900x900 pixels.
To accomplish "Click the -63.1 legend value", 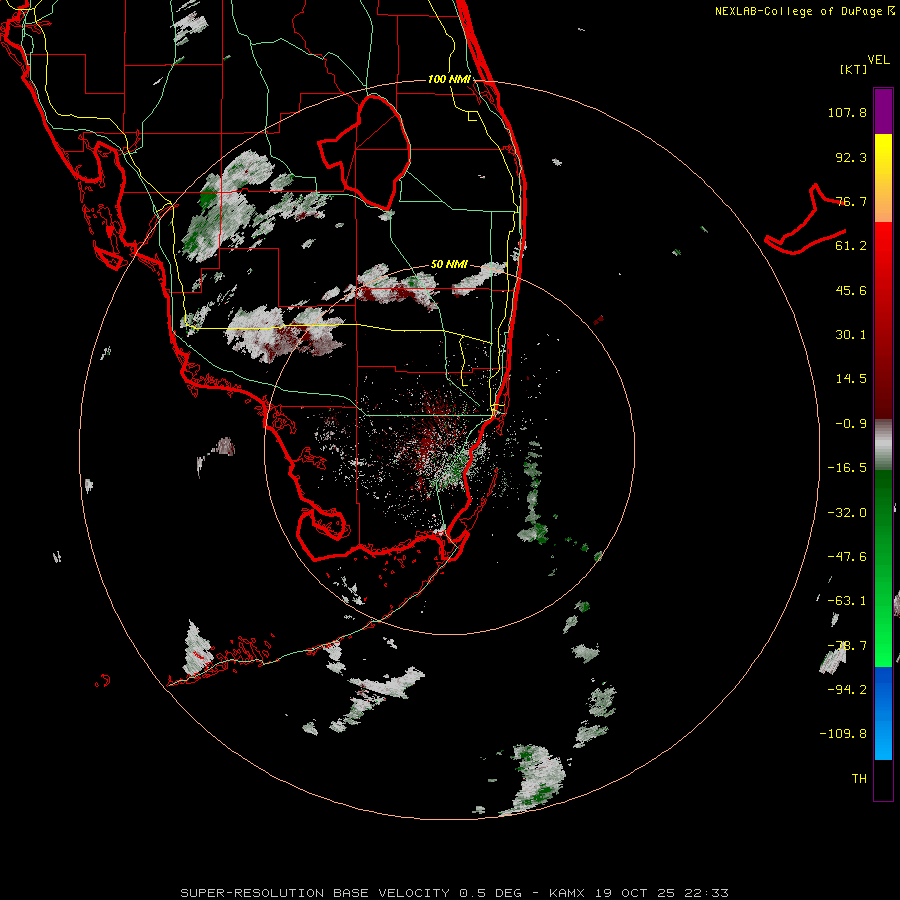I will click(x=847, y=601).
